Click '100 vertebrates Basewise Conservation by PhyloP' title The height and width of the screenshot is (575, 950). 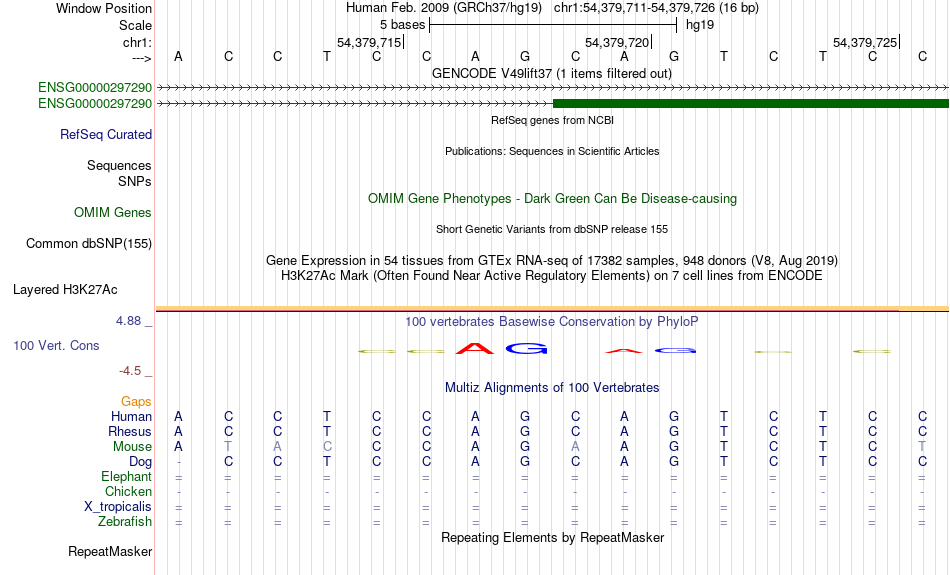(552, 322)
